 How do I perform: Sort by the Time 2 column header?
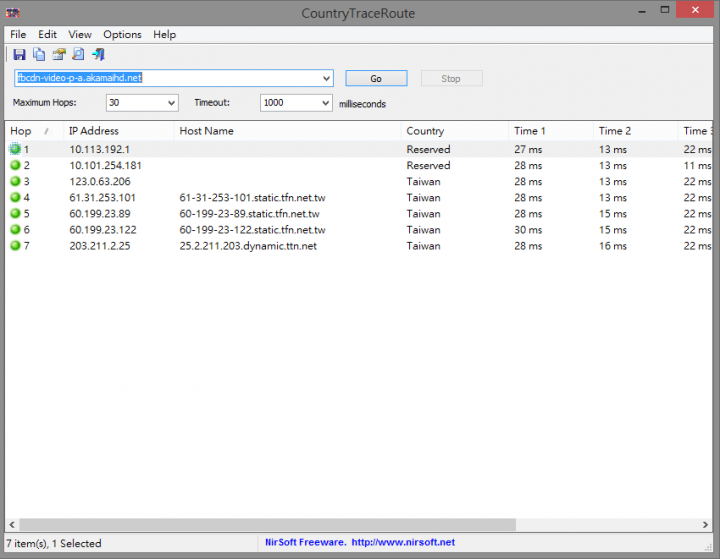(x=635, y=131)
